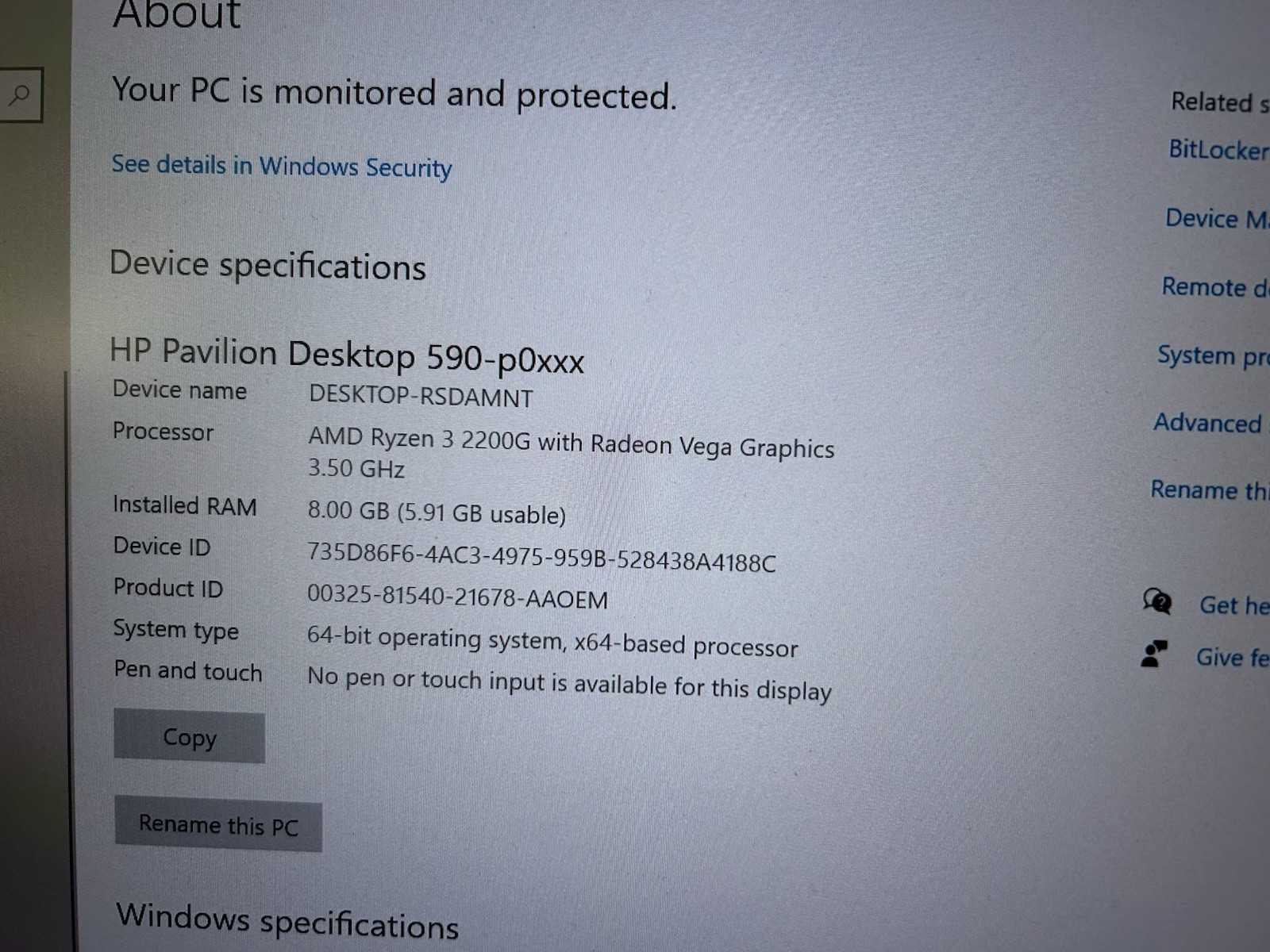Click the search magnifier icon
Image resolution: width=1270 pixels, height=952 pixels.
click(x=18, y=95)
